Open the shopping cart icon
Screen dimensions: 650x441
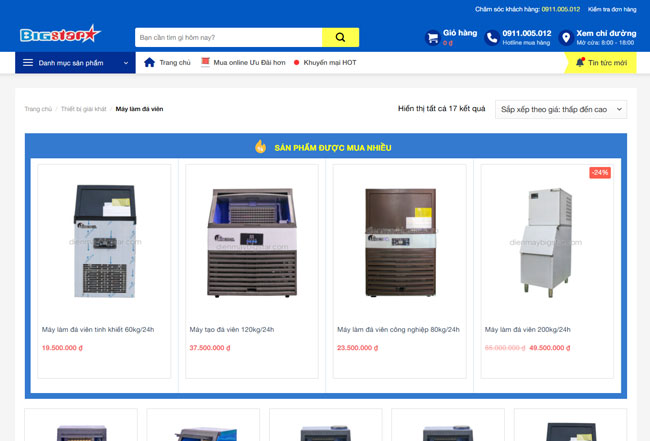432,38
